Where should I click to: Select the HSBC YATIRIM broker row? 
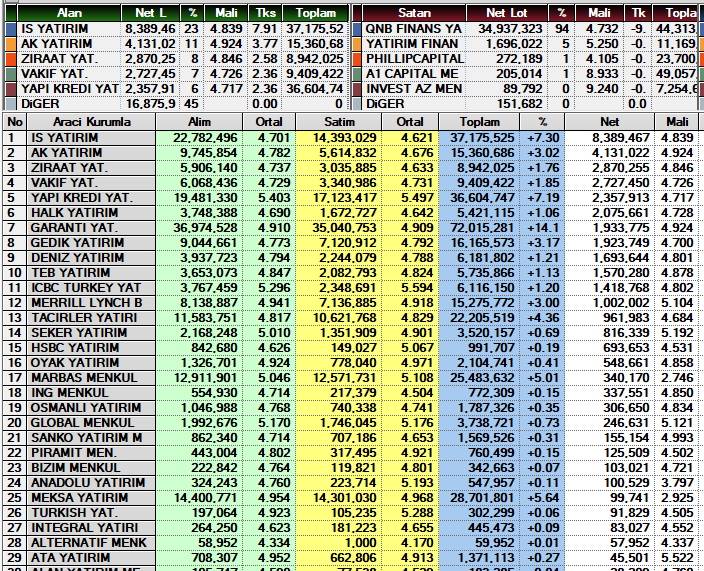point(351,348)
